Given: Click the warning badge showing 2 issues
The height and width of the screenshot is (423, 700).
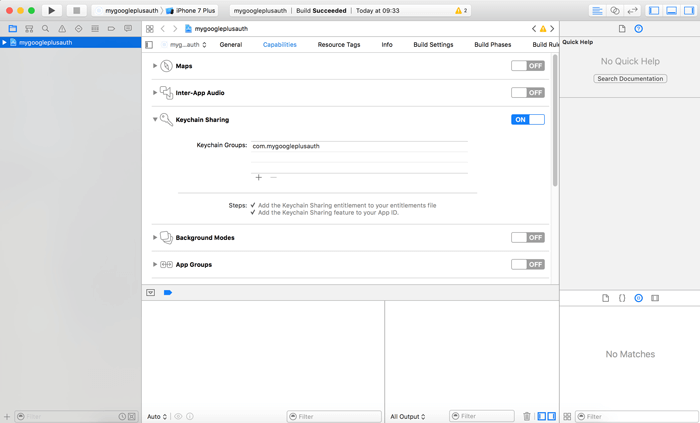Looking at the screenshot, I should (x=461, y=10).
